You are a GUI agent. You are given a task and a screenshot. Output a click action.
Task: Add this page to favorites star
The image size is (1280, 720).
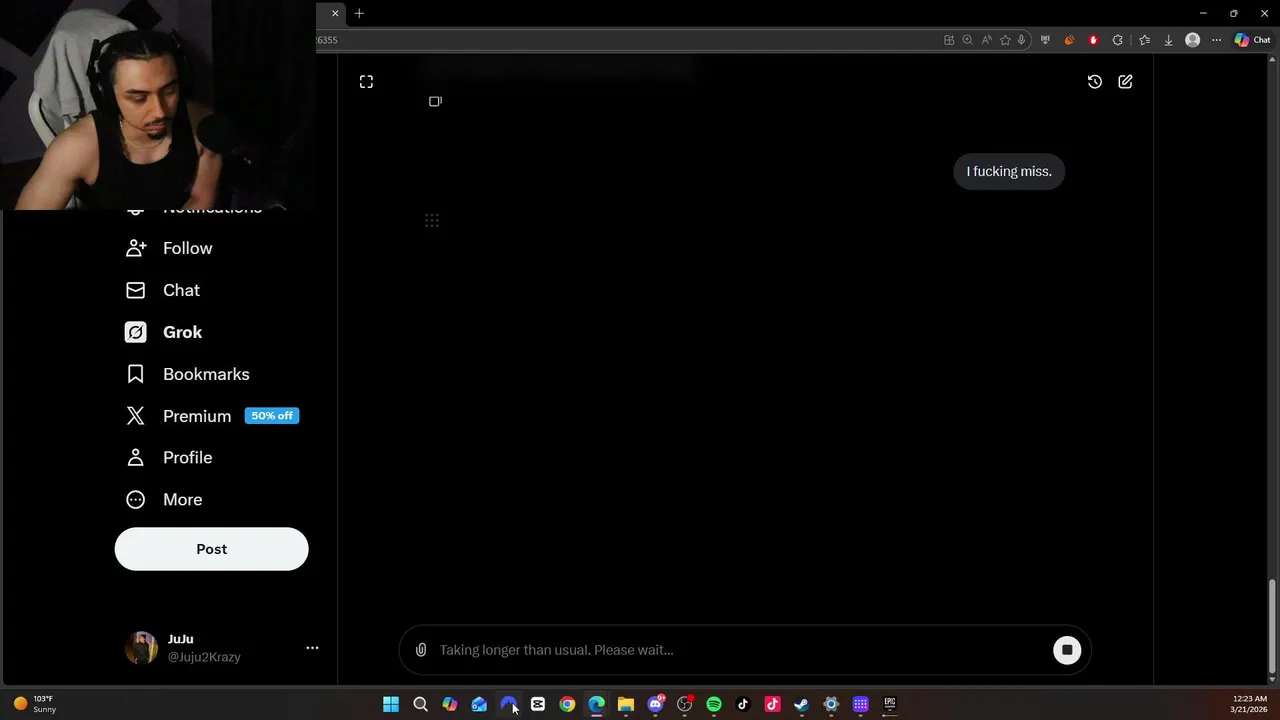tap(1005, 40)
